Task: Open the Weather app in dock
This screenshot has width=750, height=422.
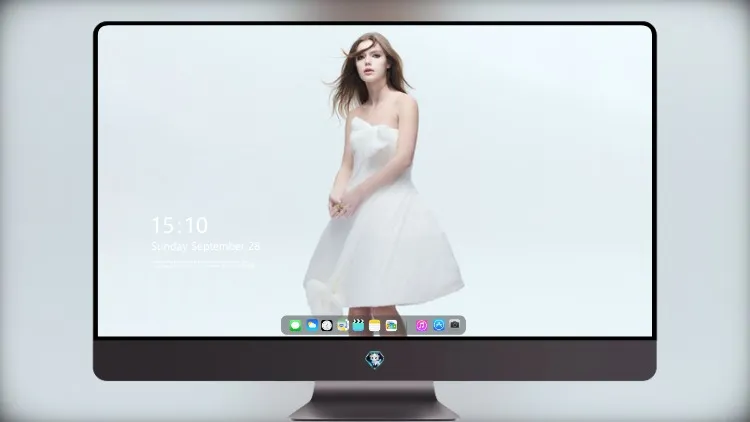Action: [x=312, y=325]
